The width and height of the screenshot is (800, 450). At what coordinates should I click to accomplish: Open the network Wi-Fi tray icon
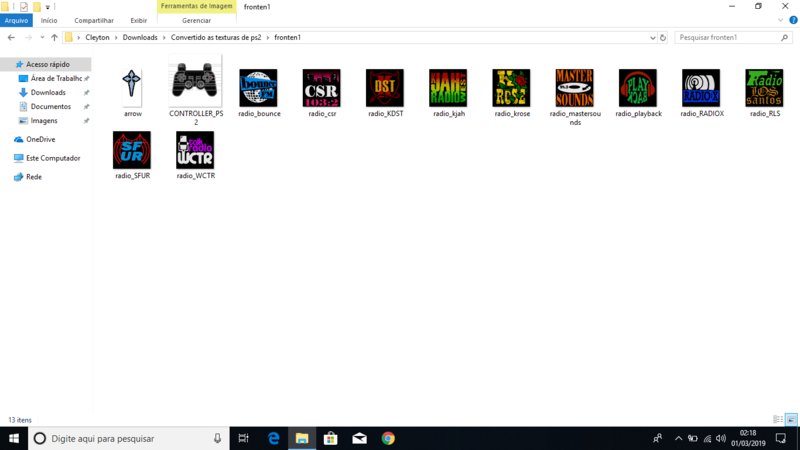click(707, 438)
